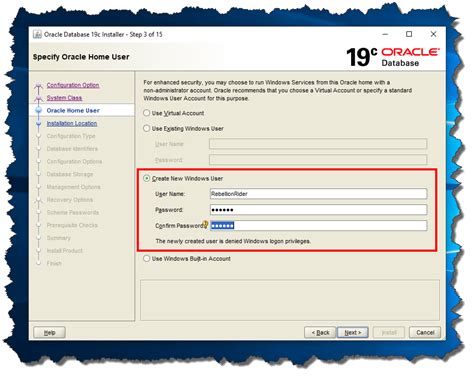
Task: Click the Summary step label
Action: coord(58,238)
